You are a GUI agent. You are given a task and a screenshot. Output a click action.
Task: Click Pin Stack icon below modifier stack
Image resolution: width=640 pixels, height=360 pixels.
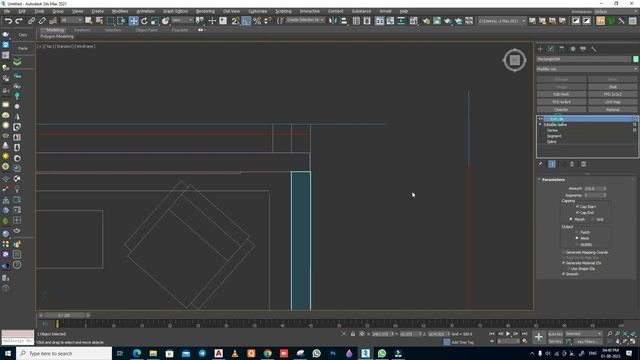(x=541, y=164)
